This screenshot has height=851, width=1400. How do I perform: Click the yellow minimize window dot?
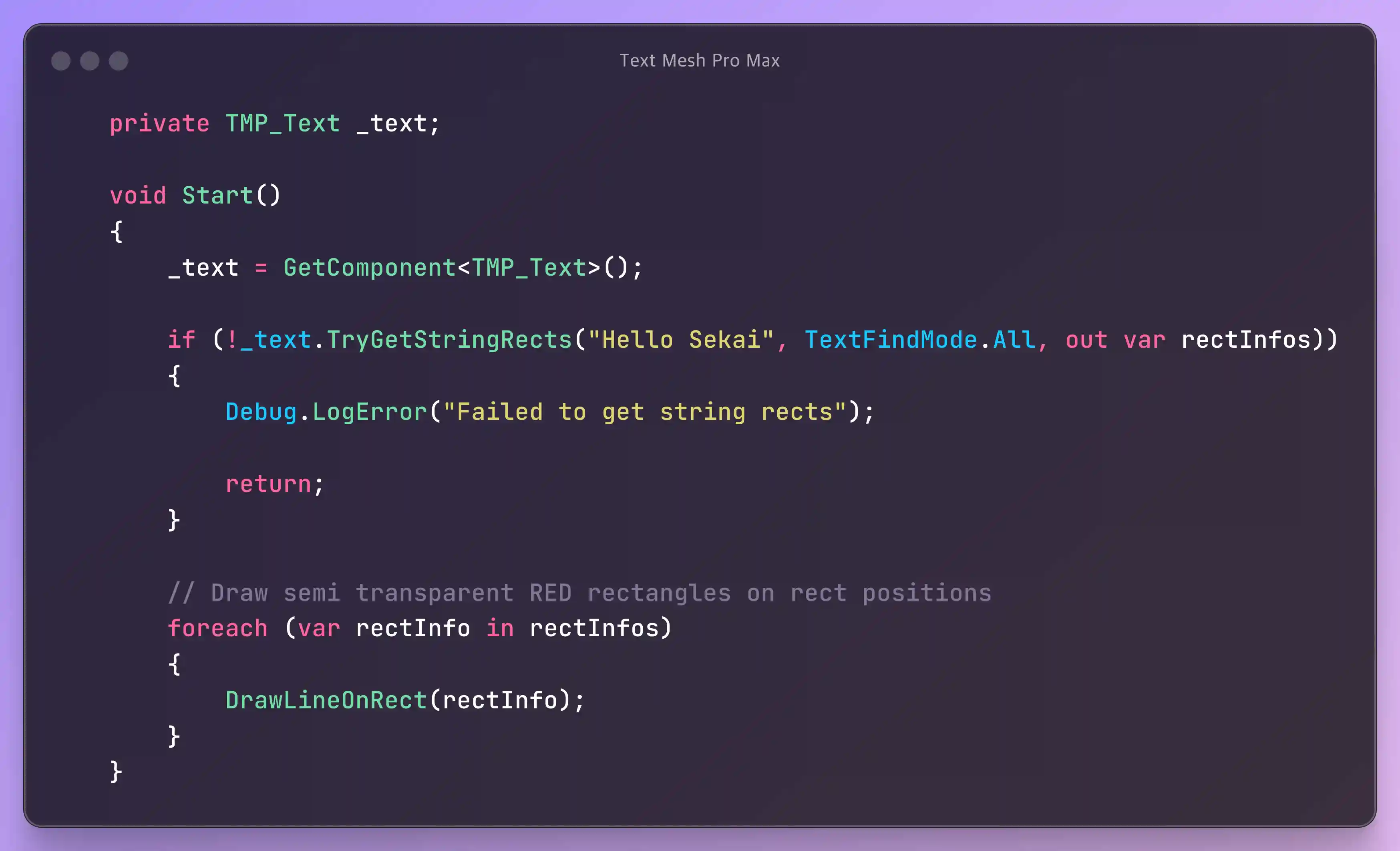point(90,60)
